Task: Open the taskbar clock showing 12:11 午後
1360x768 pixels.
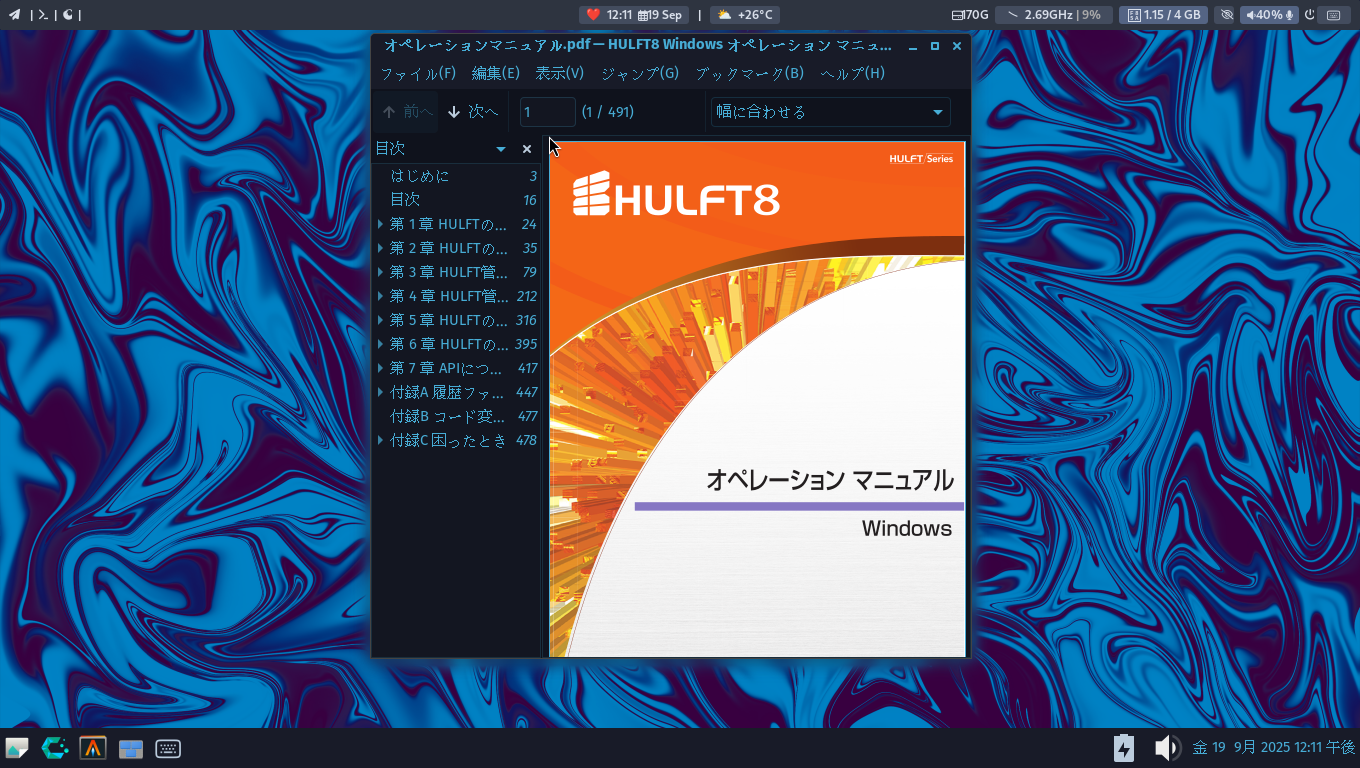Action: click(1274, 748)
